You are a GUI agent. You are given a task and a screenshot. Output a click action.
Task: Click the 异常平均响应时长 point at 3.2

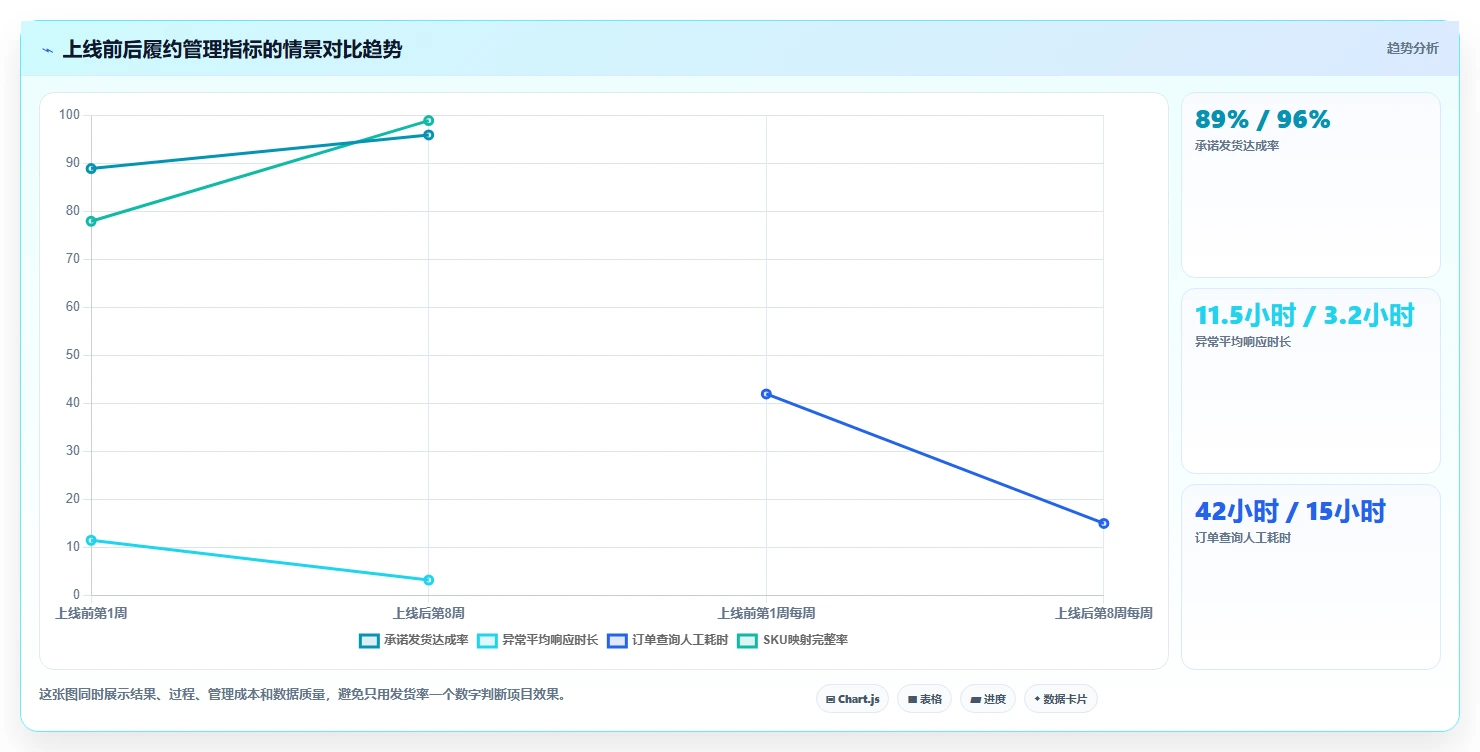click(x=429, y=580)
